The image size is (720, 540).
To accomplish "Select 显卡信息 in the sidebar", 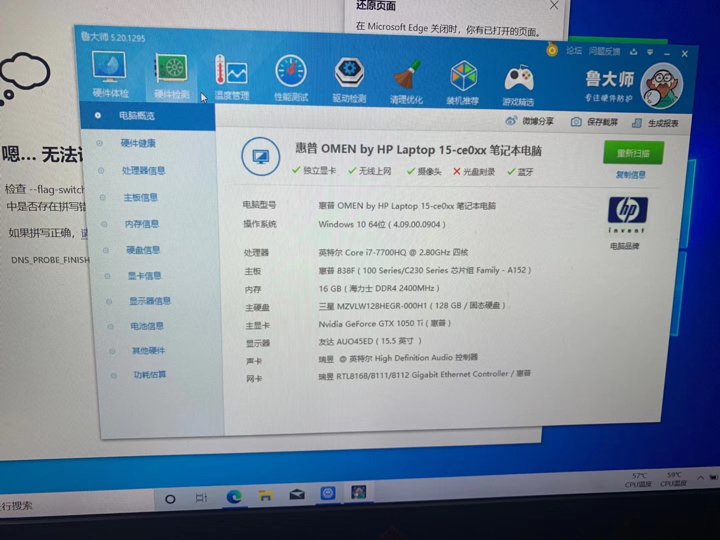I will (144, 276).
